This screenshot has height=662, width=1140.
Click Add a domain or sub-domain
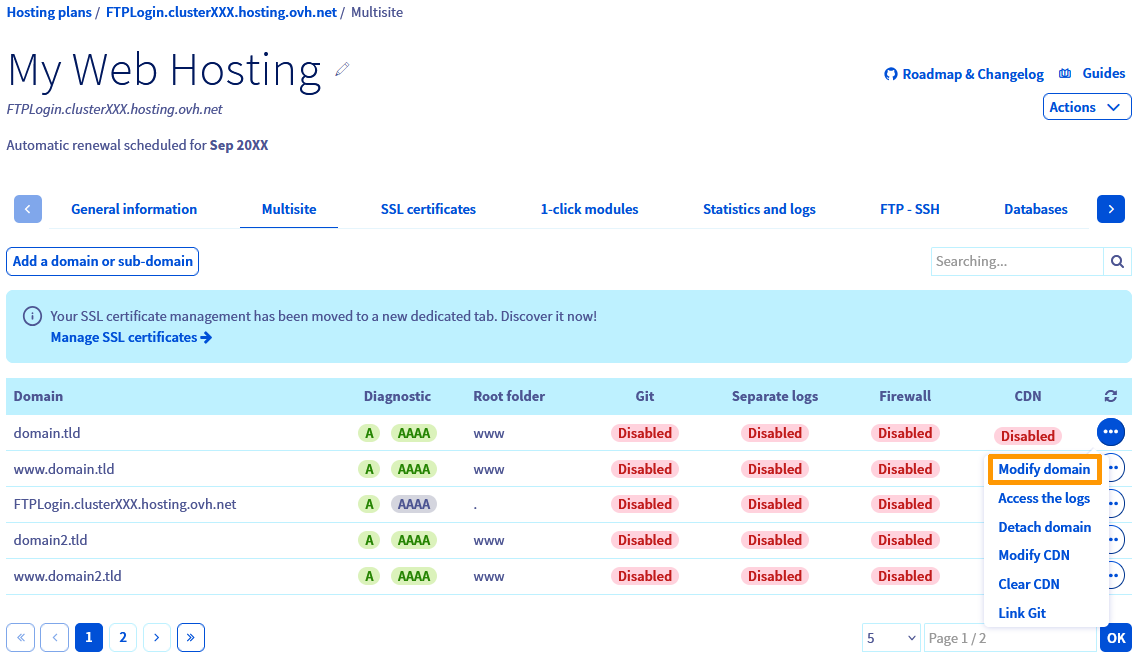point(102,261)
